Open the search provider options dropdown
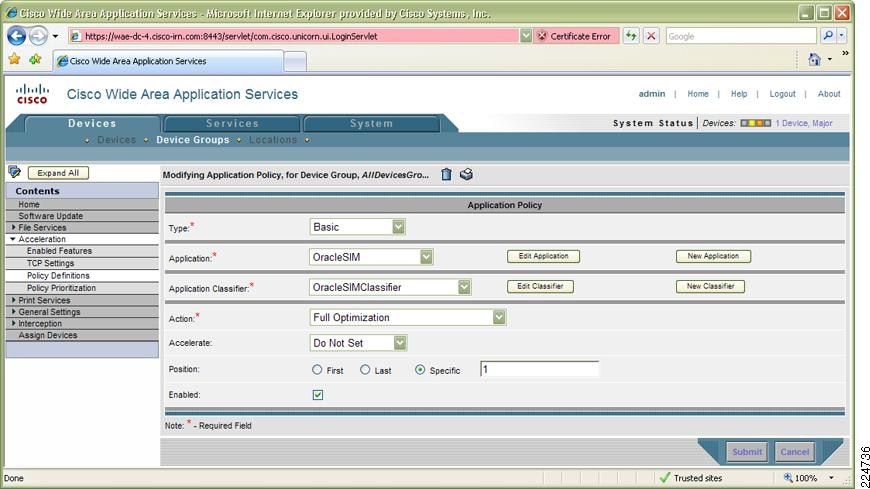 pyautogui.click(x=842, y=36)
